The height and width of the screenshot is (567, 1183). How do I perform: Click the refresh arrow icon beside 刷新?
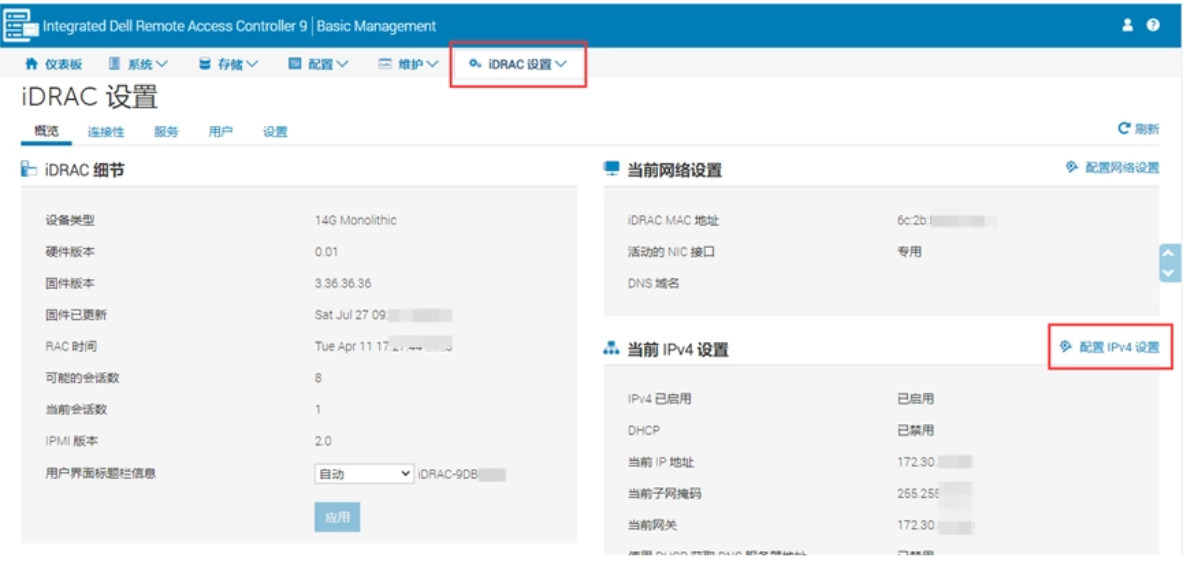click(1124, 129)
